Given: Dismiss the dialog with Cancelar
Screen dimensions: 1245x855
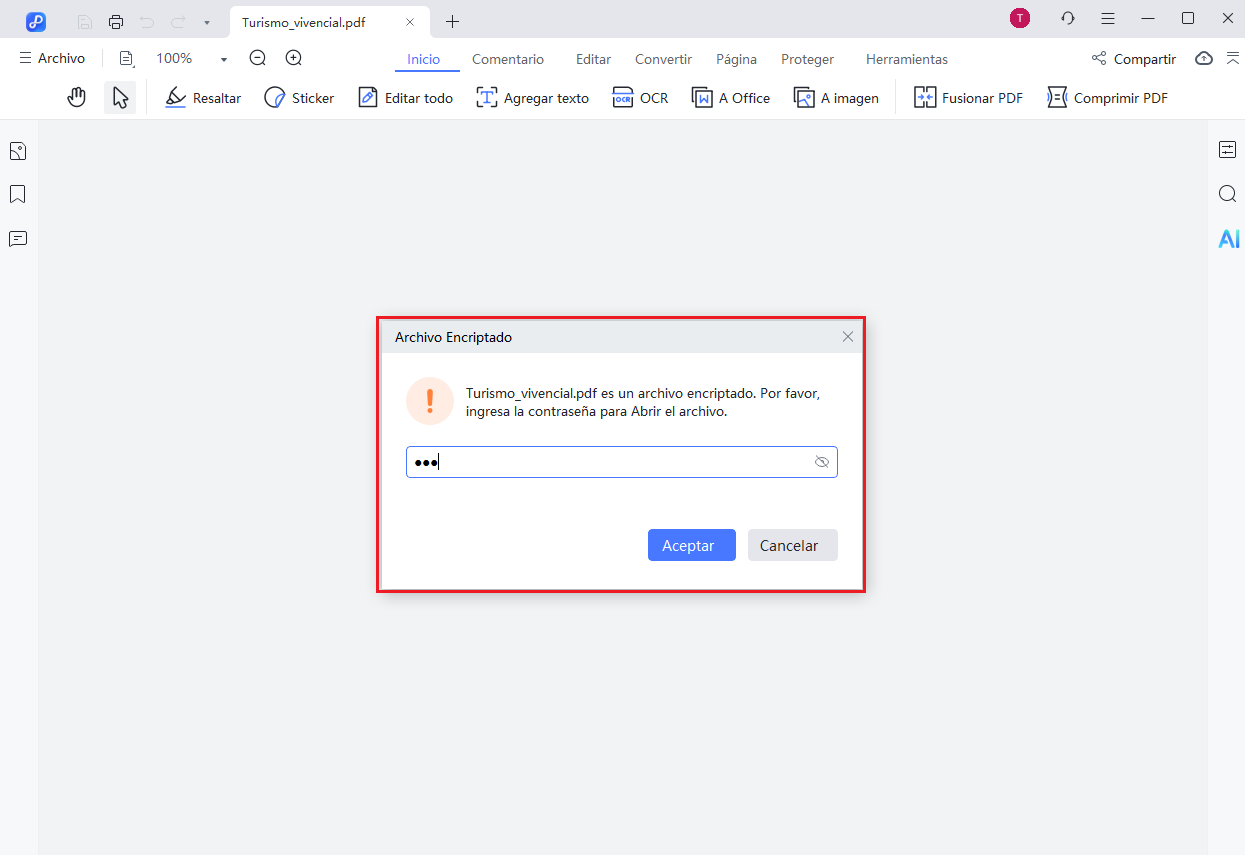Looking at the screenshot, I should [x=792, y=545].
